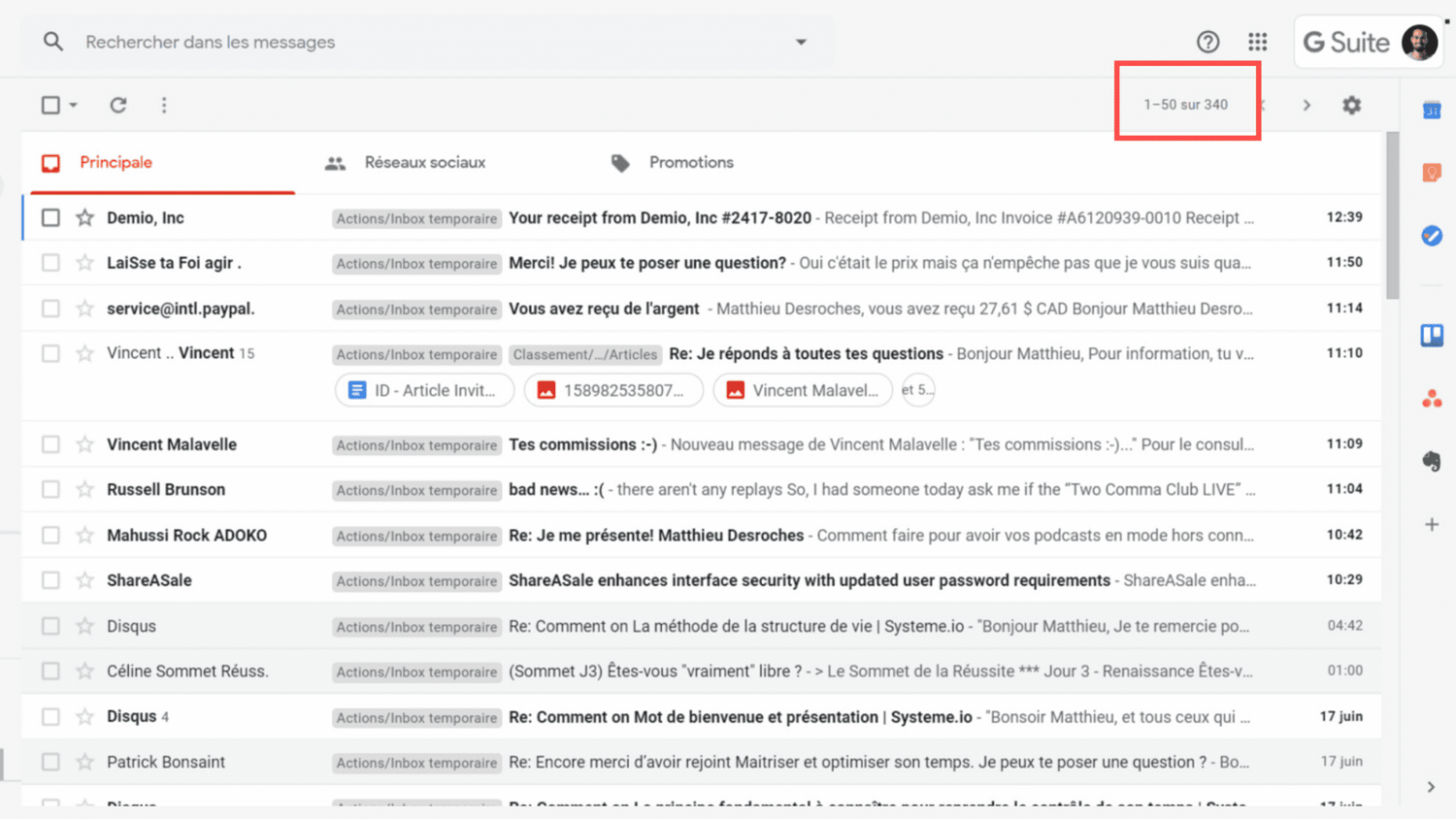
Task: Star the Céline Sommet Réuss. email
Action: [x=85, y=671]
